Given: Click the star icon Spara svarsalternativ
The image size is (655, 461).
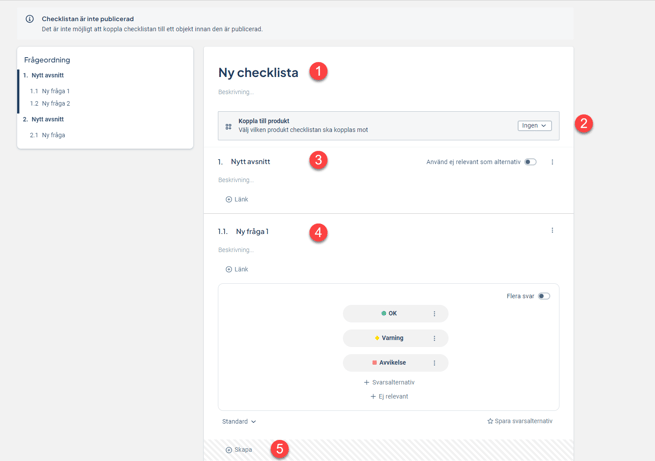Looking at the screenshot, I should [x=490, y=421].
